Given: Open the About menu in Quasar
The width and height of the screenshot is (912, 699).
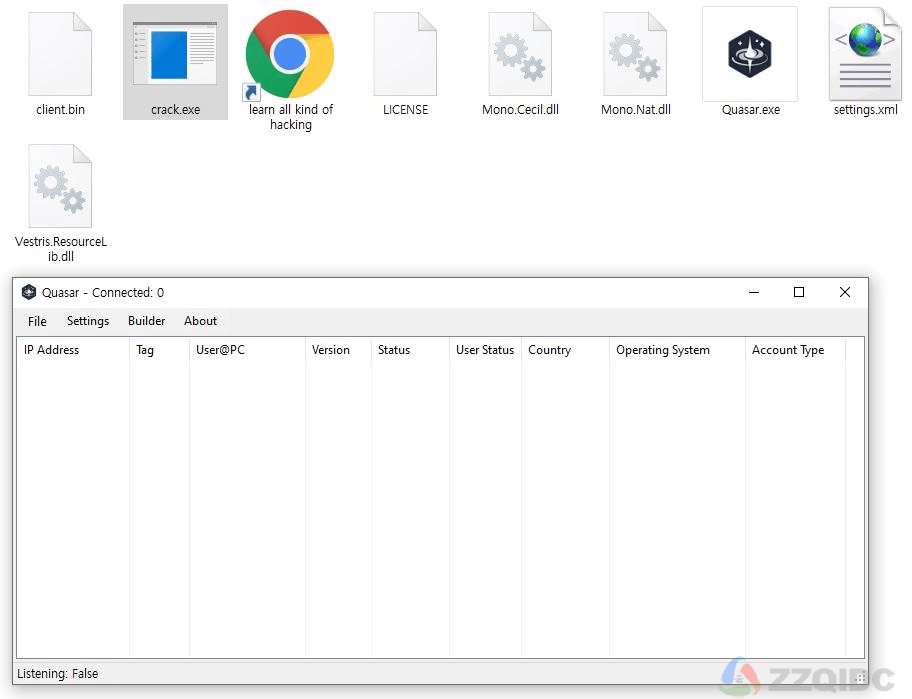Looking at the screenshot, I should [201, 321].
